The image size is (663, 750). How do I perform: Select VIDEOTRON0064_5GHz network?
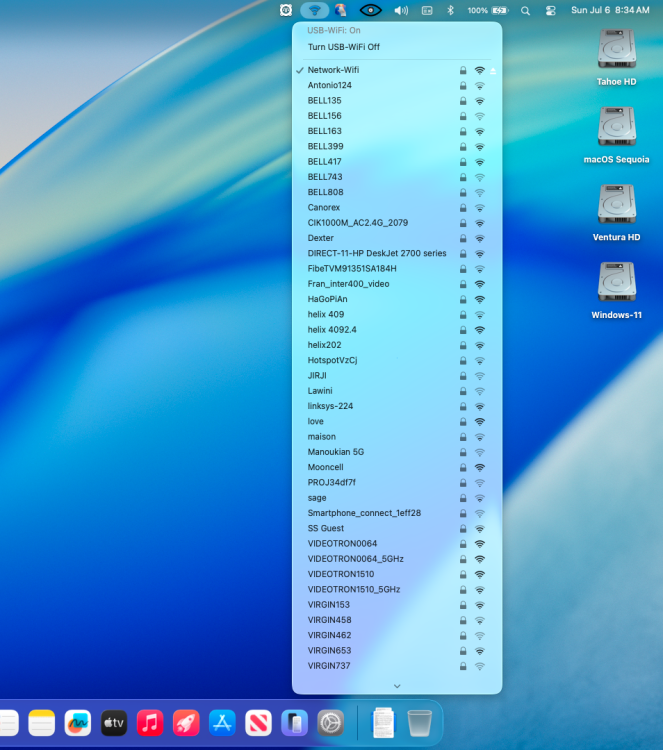(397, 559)
